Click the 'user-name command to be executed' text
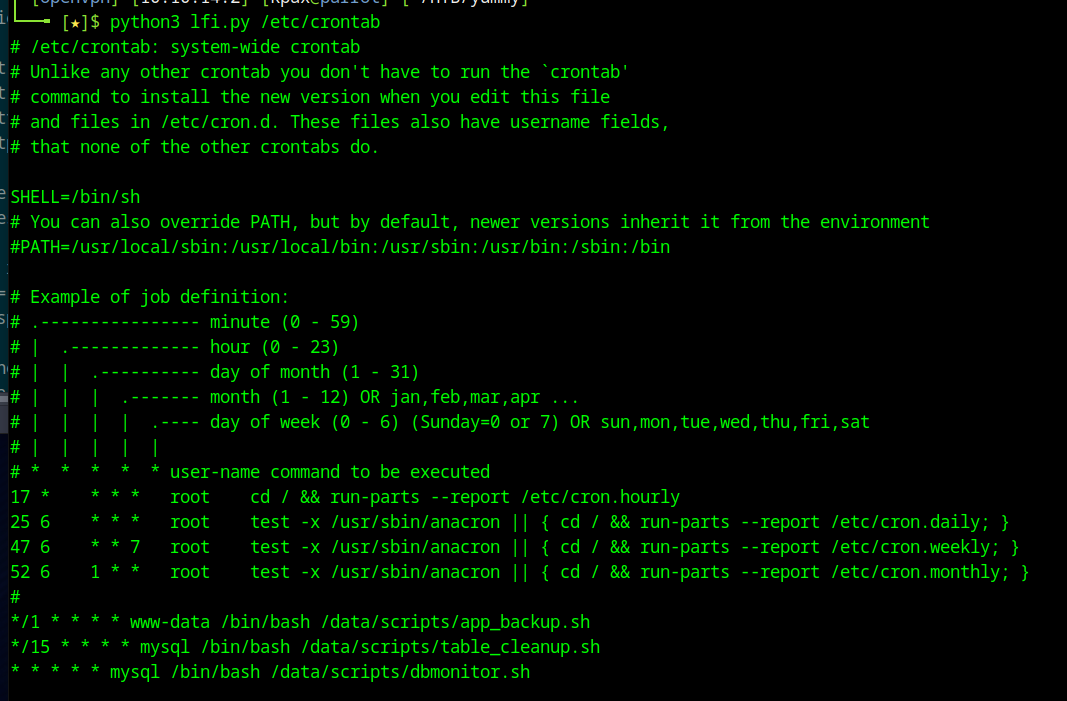This screenshot has height=701, width=1067. pos(330,472)
